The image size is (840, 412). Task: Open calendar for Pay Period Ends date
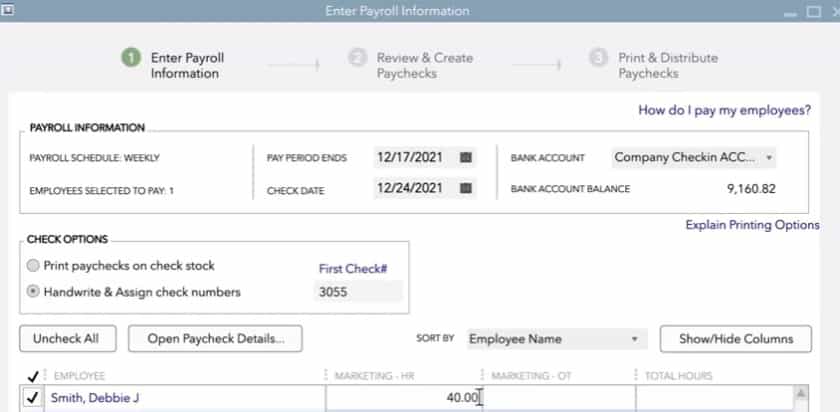click(x=466, y=158)
